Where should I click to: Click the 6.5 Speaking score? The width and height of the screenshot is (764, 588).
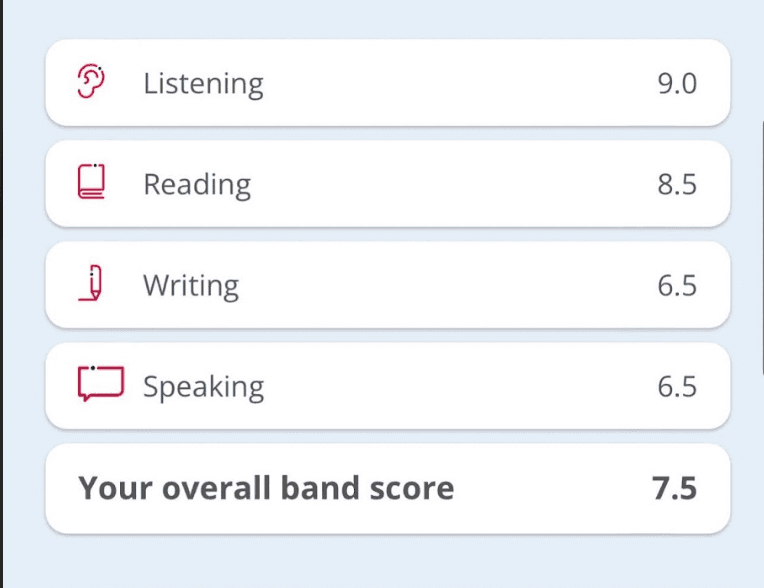pyautogui.click(x=677, y=386)
